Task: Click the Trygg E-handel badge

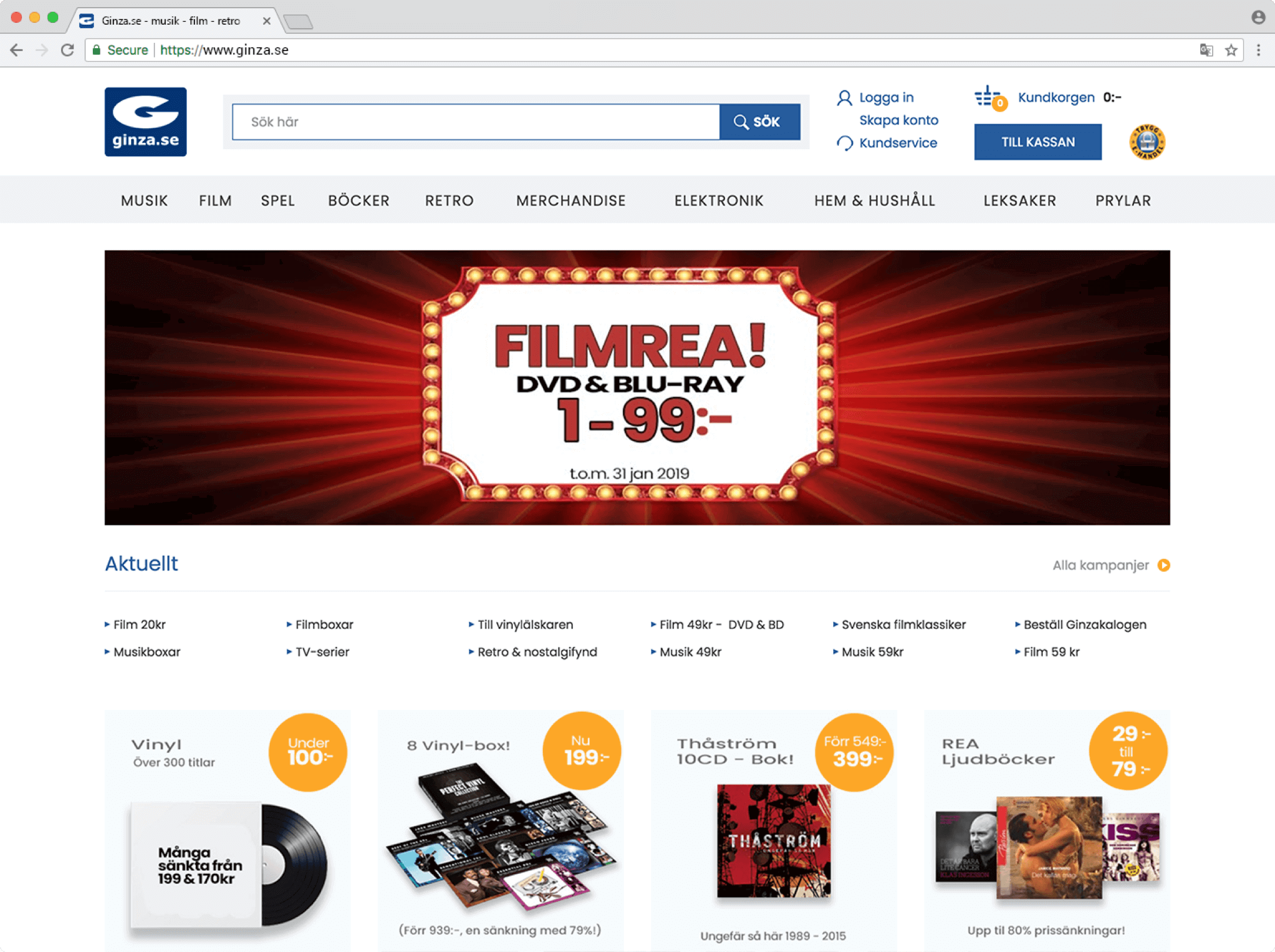Action: click(1147, 142)
